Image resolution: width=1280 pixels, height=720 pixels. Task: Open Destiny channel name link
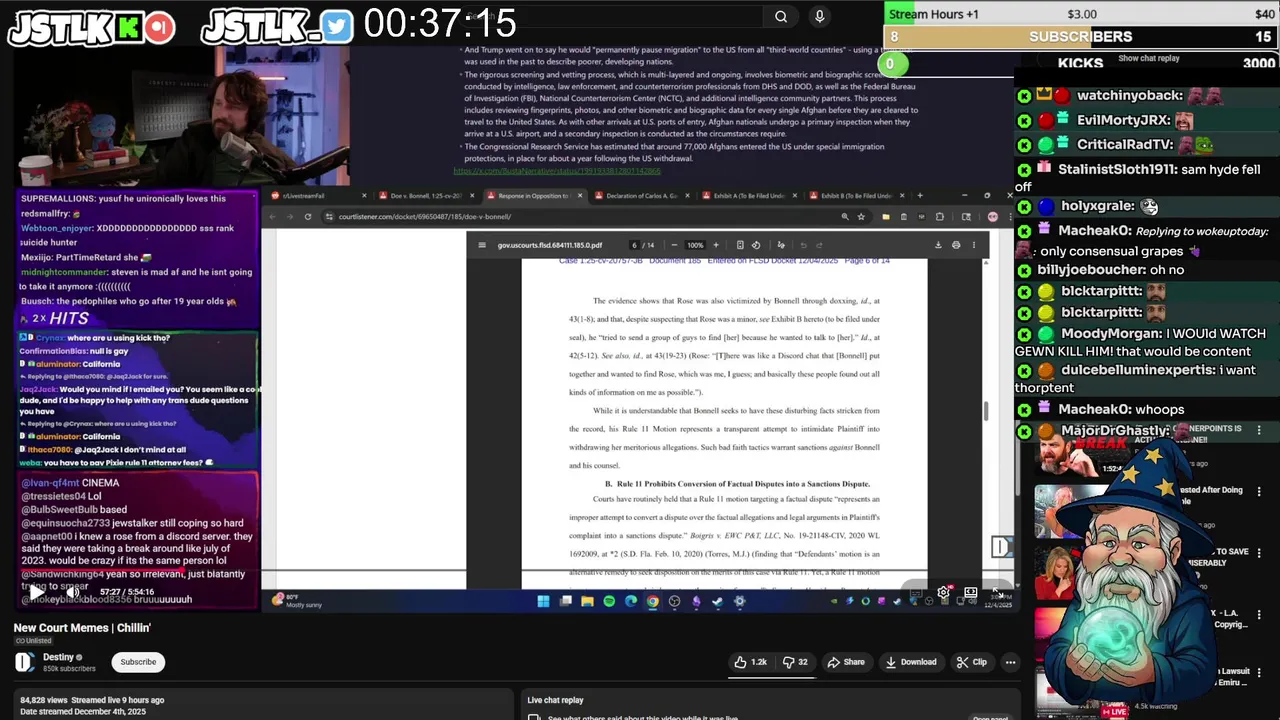point(58,657)
